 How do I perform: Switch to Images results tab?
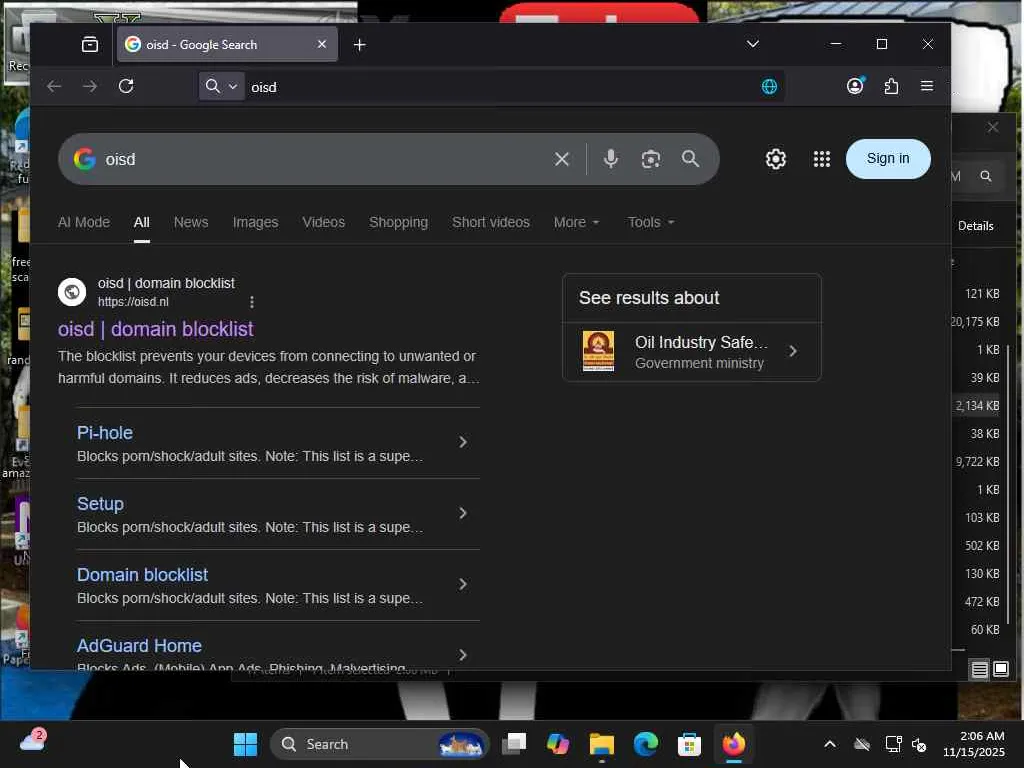click(x=255, y=222)
